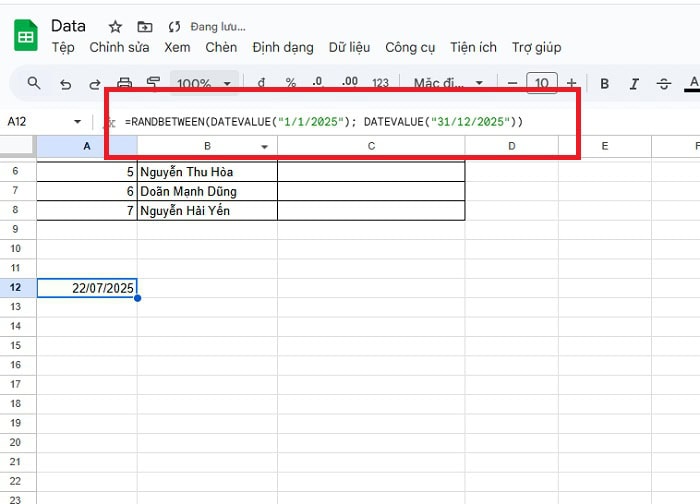Click the search menus magnifier icon
The image size is (700, 504).
[x=34, y=83]
